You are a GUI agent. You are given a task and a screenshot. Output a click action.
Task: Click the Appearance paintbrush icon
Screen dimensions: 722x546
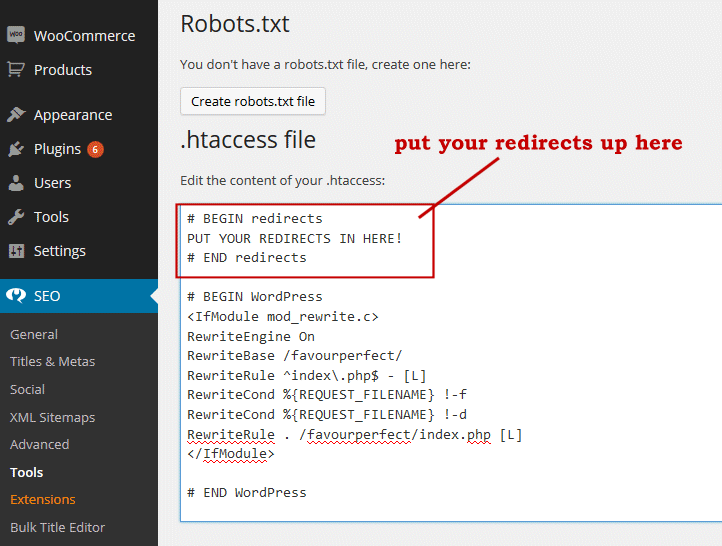coord(16,115)
